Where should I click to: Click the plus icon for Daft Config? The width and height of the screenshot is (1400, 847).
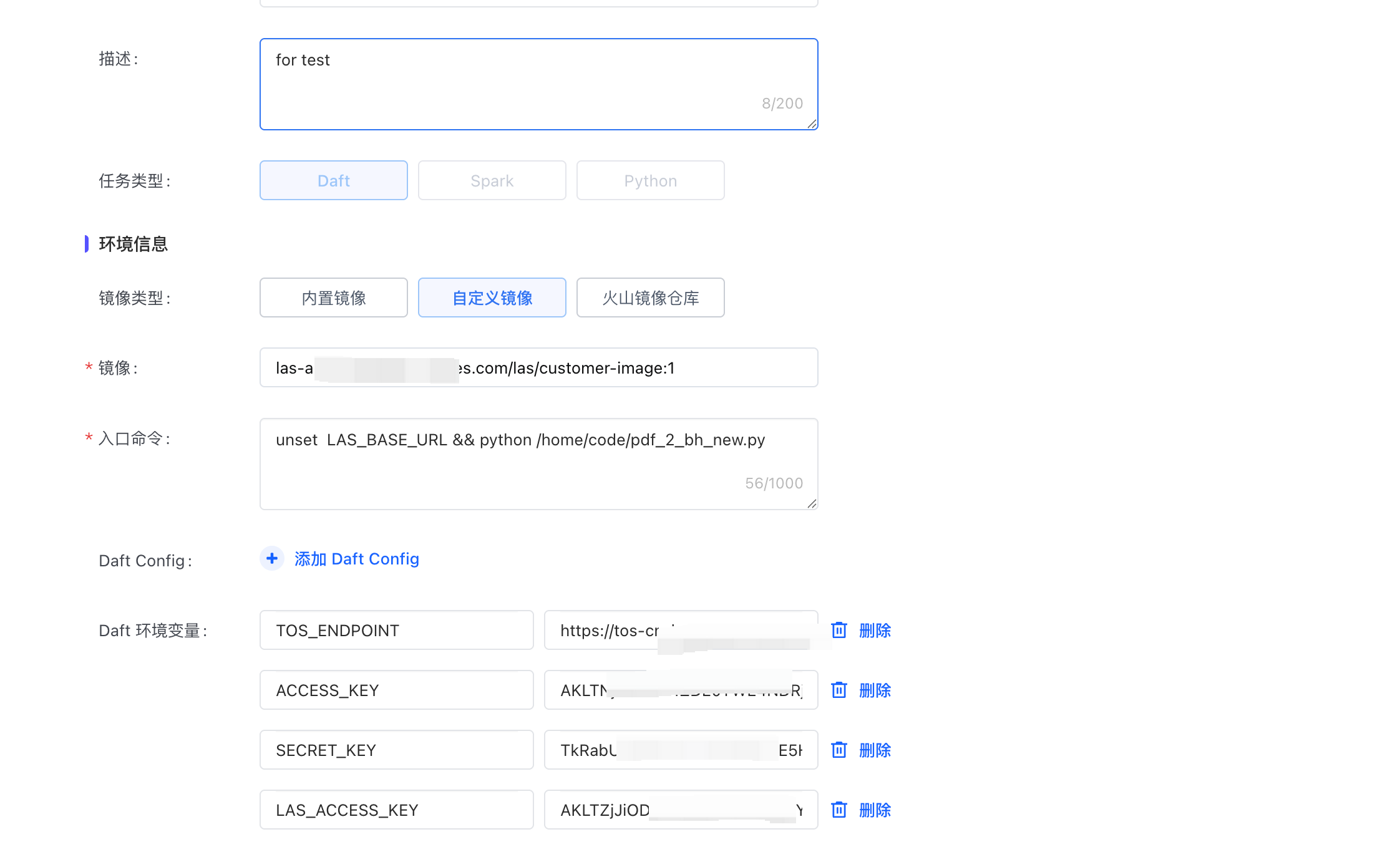[272, 559]
